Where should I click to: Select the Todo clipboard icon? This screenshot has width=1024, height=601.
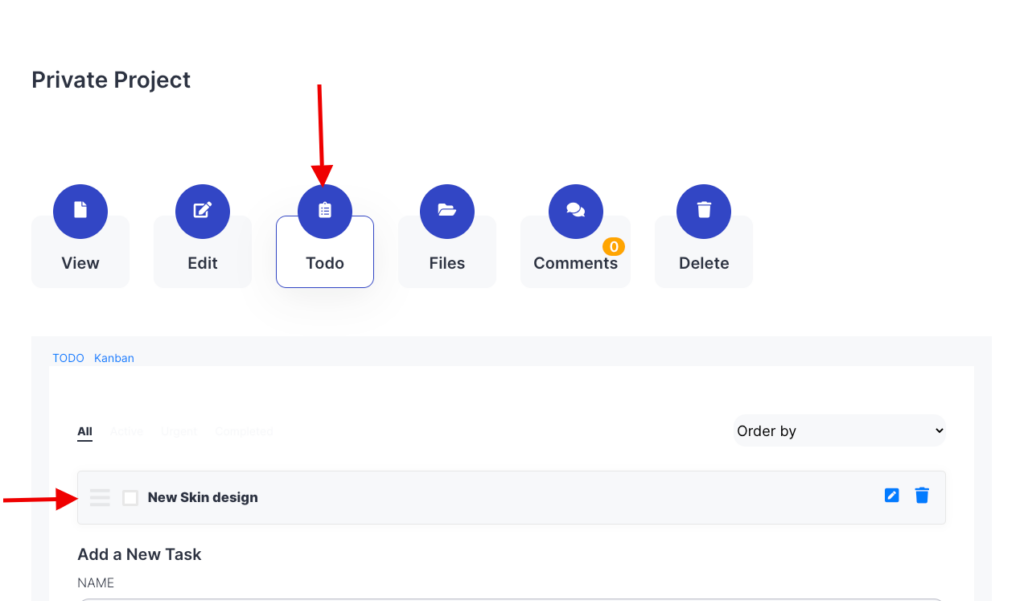tap(325, 211)
